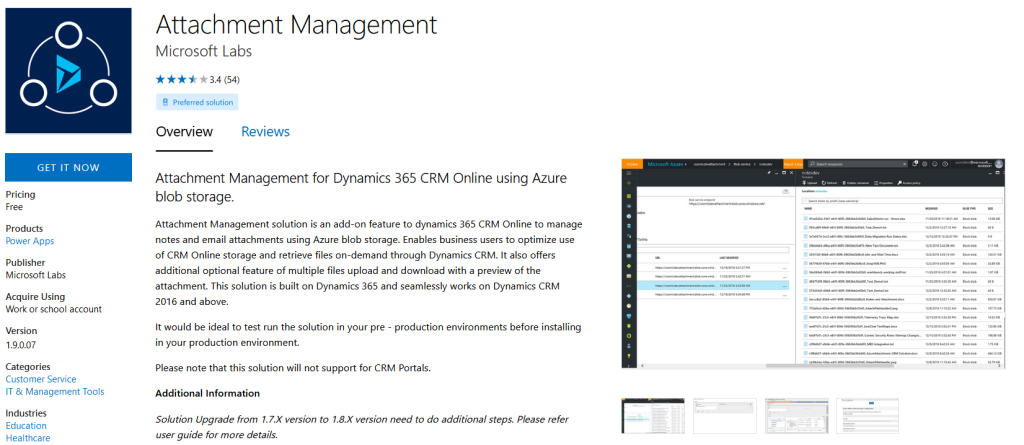Click the Pricing value Free
1024x445 pixels.
pyautogui.click(x=14, y=207)
